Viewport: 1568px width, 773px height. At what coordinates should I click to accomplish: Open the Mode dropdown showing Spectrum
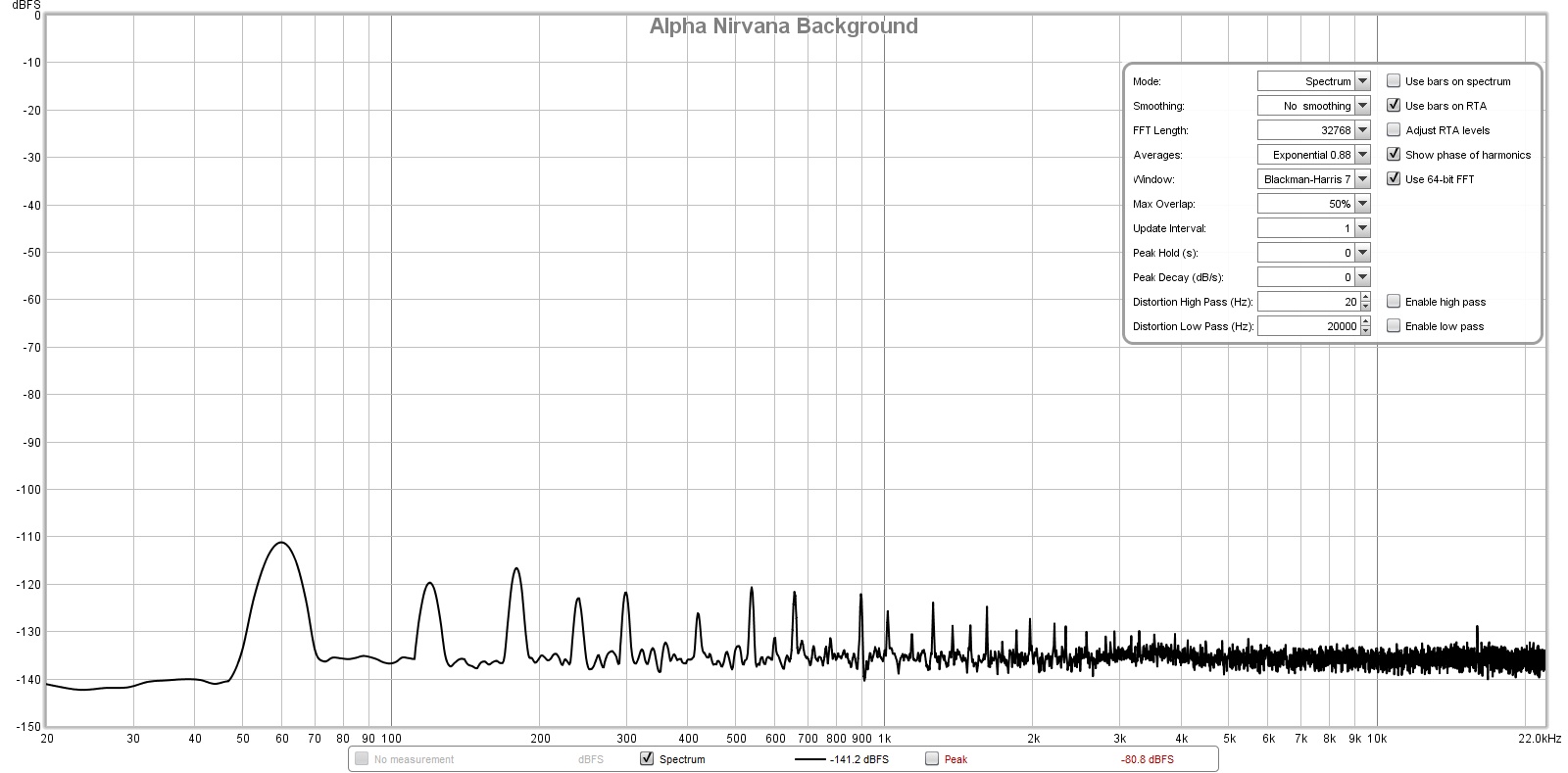pos(1313,81)
